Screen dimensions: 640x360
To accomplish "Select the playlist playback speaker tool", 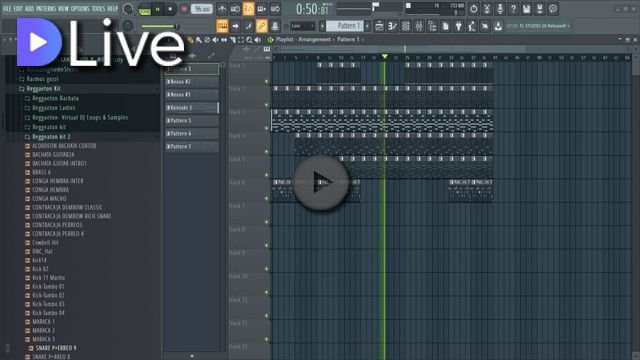I will 258,40.
